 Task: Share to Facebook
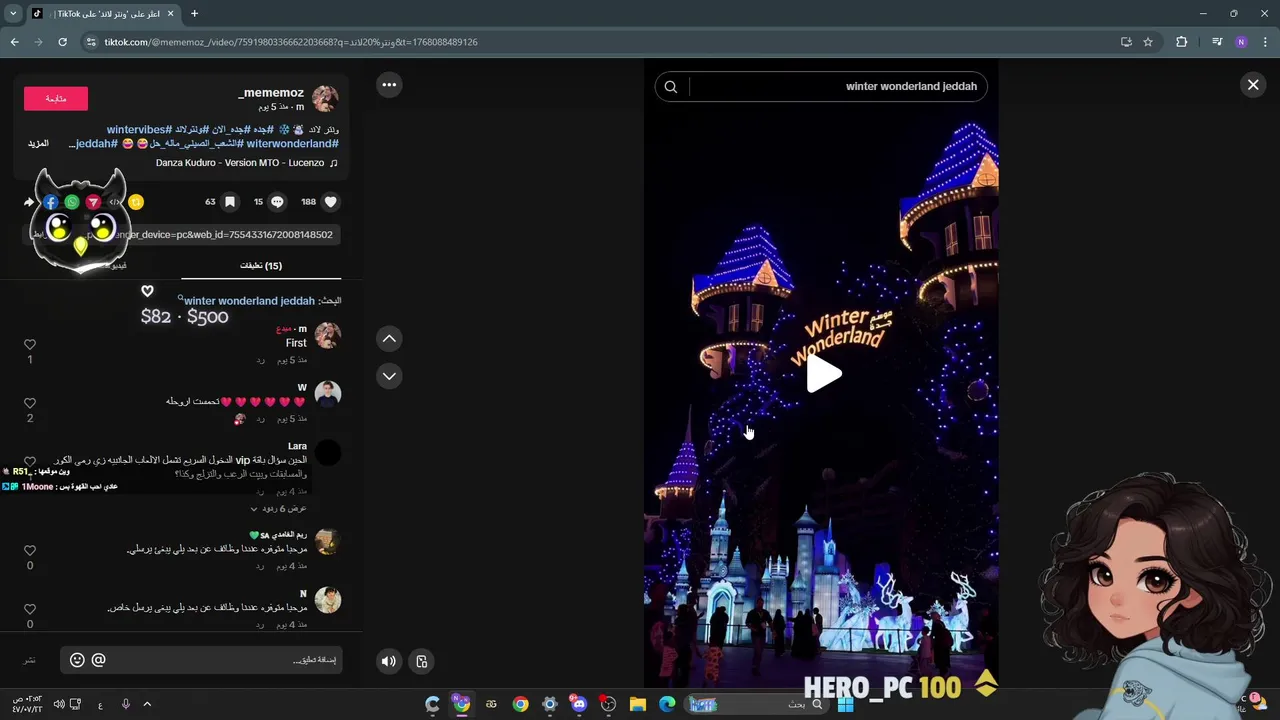click(51, 202)
